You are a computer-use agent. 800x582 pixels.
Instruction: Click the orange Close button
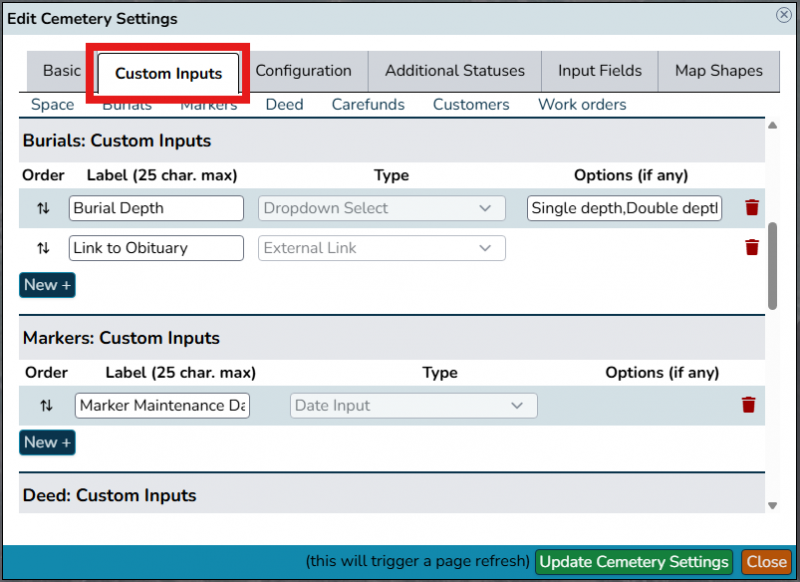point(766,562)
